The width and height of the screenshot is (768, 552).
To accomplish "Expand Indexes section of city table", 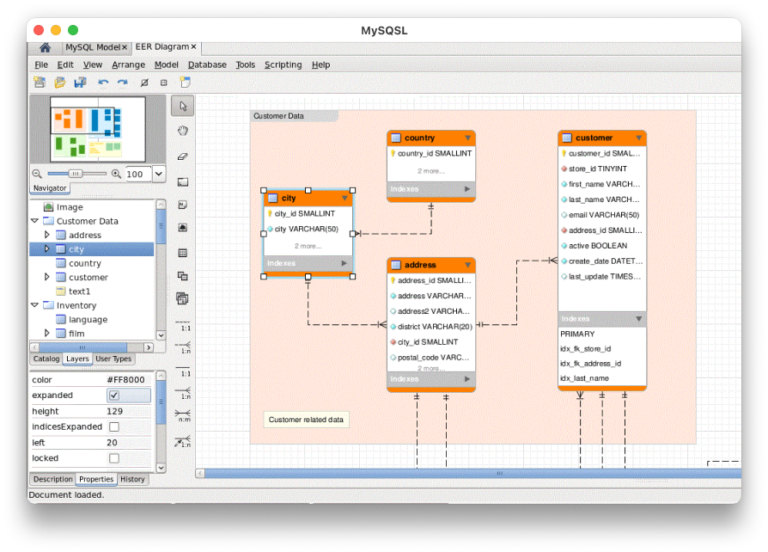I will (344, 263).
